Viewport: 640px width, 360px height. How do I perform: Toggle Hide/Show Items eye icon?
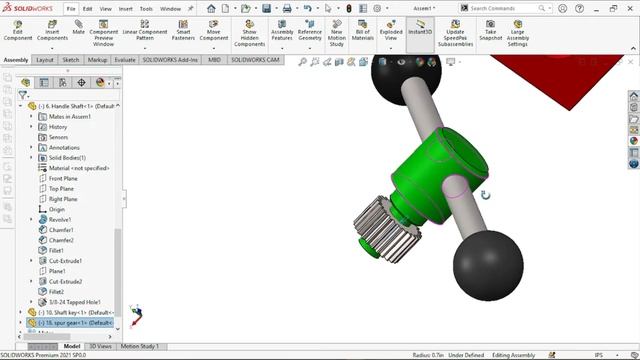[402, 62]
